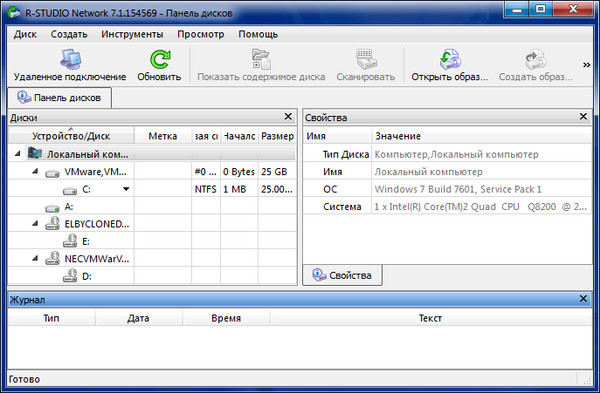This screenshot has width=600, height=393.
Task: Collapse the ELBYCLONED drive node
Action: pos(35,224)
